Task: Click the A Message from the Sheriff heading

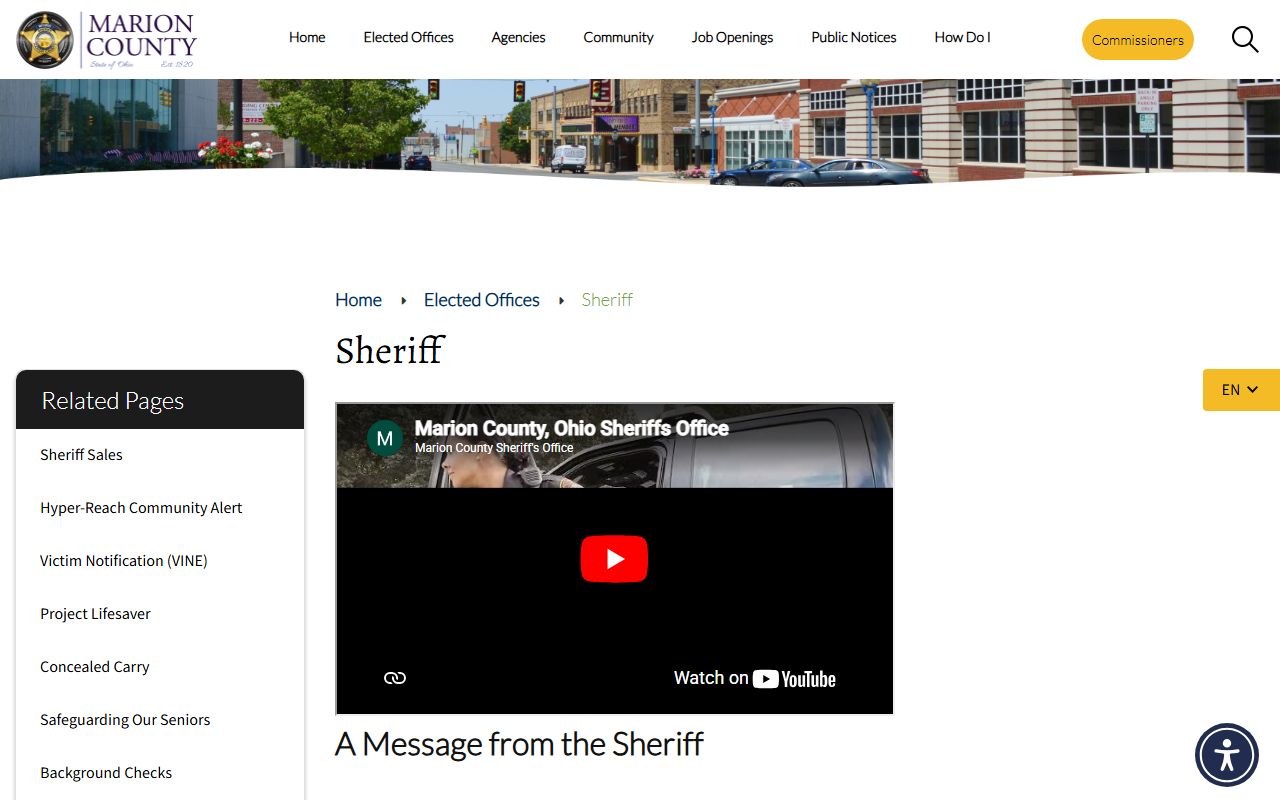Action: [519, 744]
